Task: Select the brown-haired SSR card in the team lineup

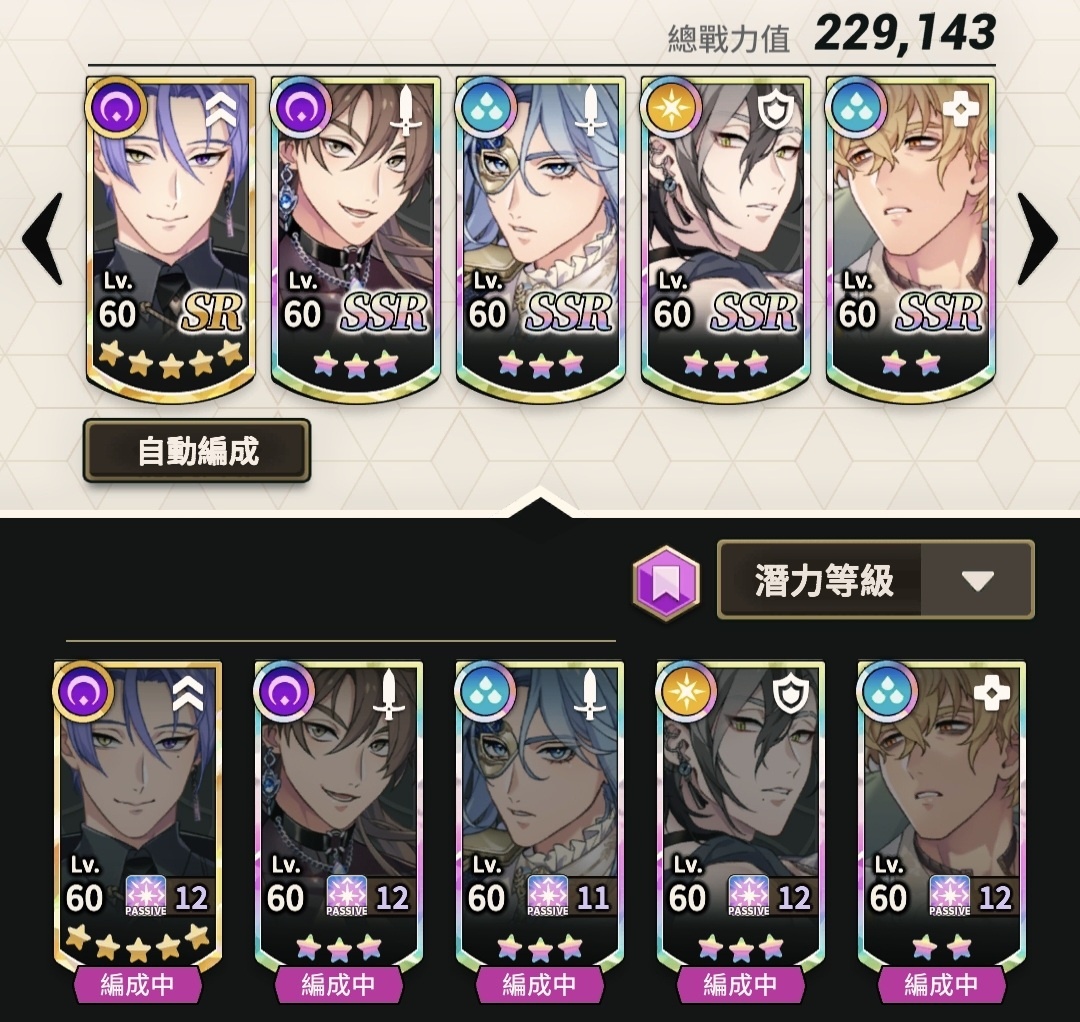Action: coord(355,240)
